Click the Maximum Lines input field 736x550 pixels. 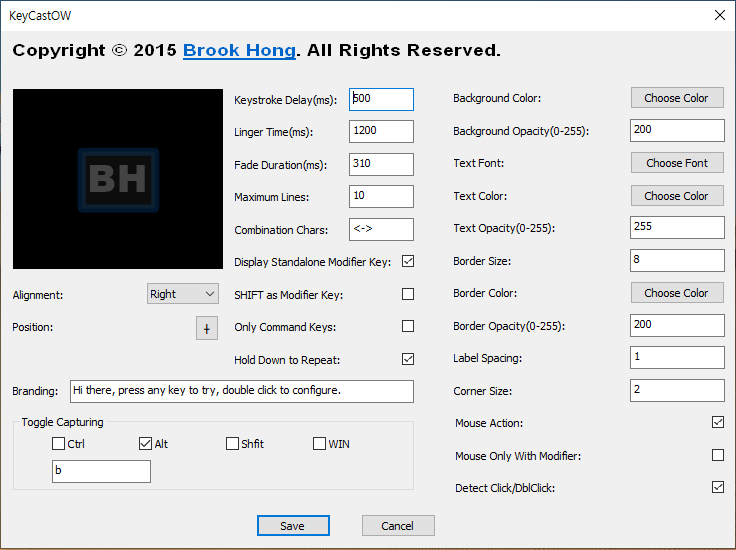coord(381,196)
